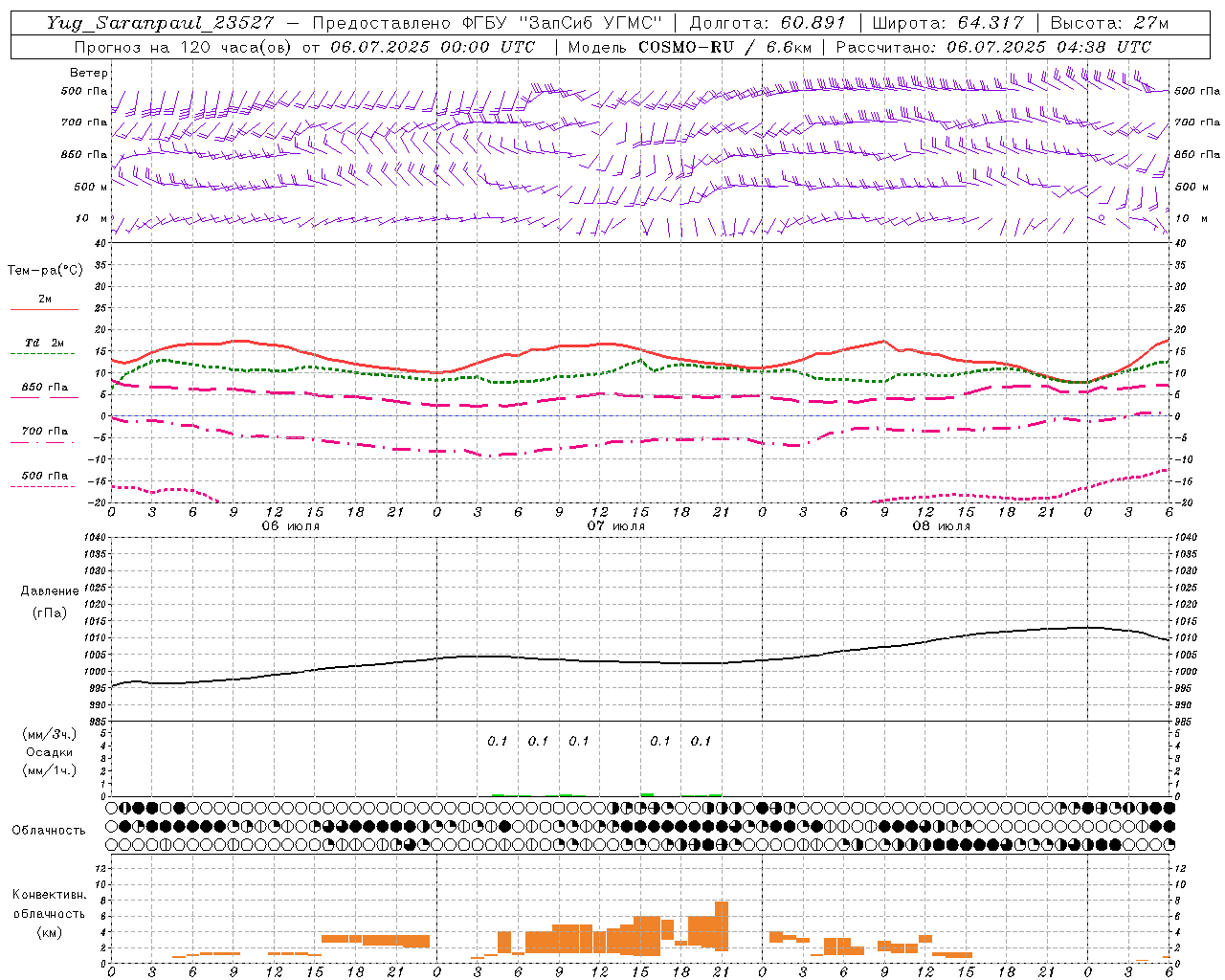This screenshot has height=980, width=1225.
Task: Click the 07 июля date label
Action: pyautogui.click(x=615, y=525)
